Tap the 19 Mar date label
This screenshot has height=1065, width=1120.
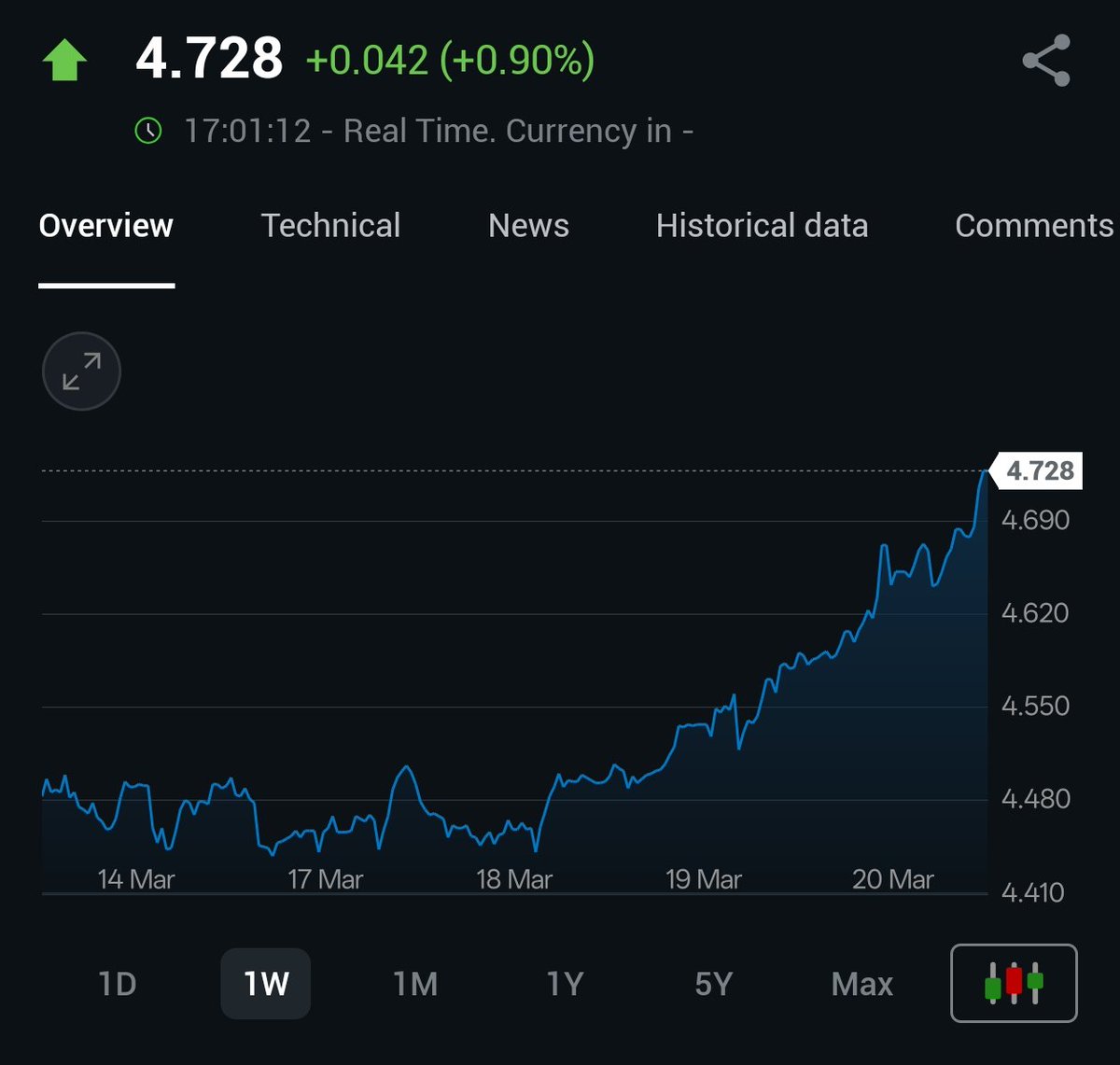tap(704, 879)
